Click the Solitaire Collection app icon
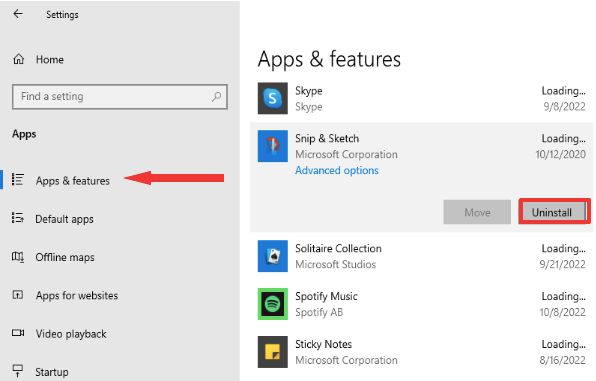This screenshot has width=596, height=381. pos(273,256)
